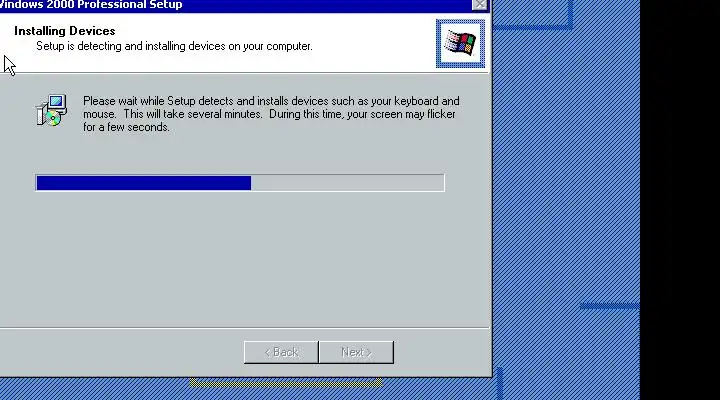Click the black area at the far right
Image resolution: width=720 pixels, height=400 pixels.
pos(680,200)
